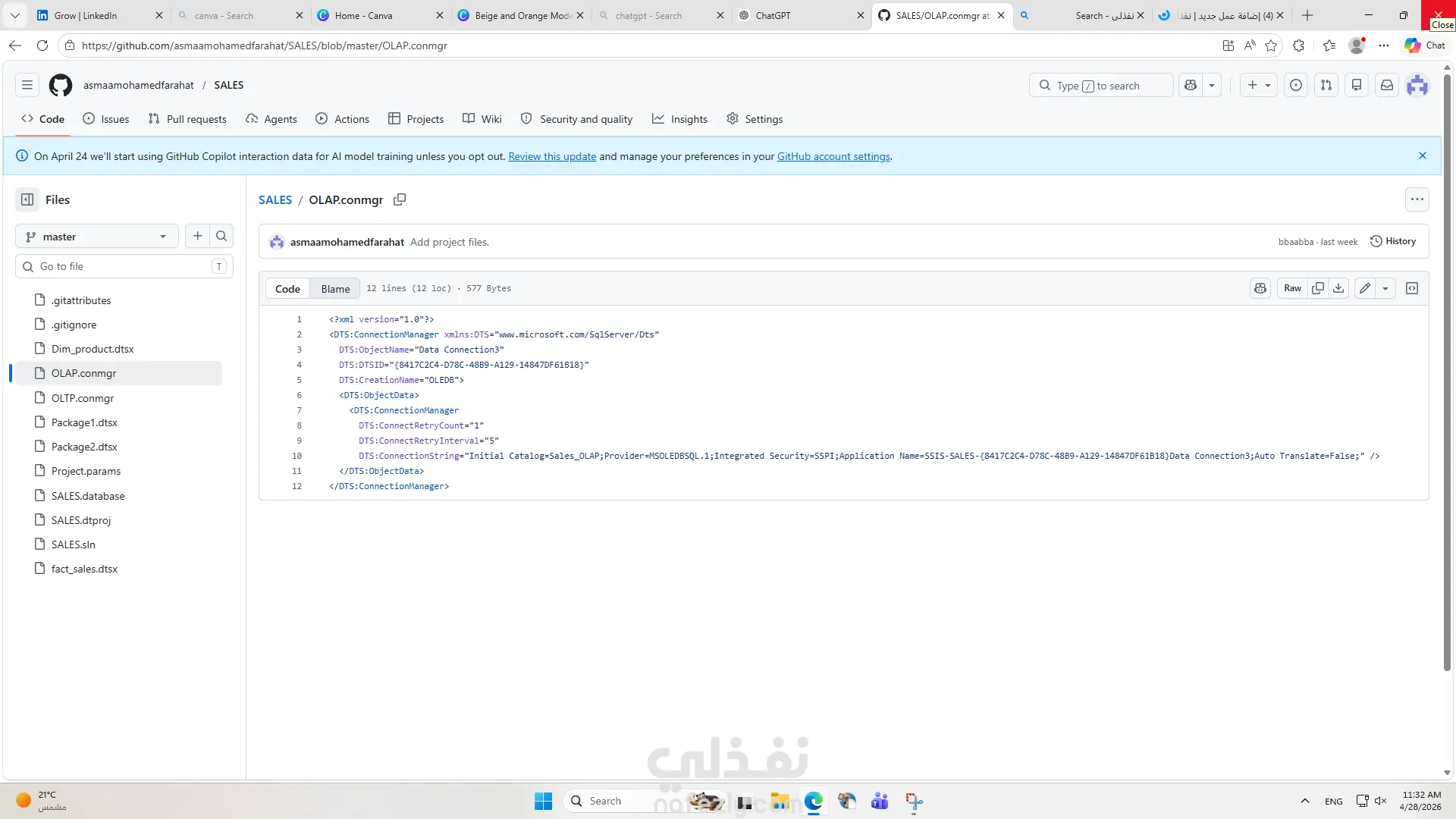Image resolution: width=1456 pixels, height=819 pixels.
Task: Expand the Copilot dropdown arrow in header
Action: coord(1212,85)
